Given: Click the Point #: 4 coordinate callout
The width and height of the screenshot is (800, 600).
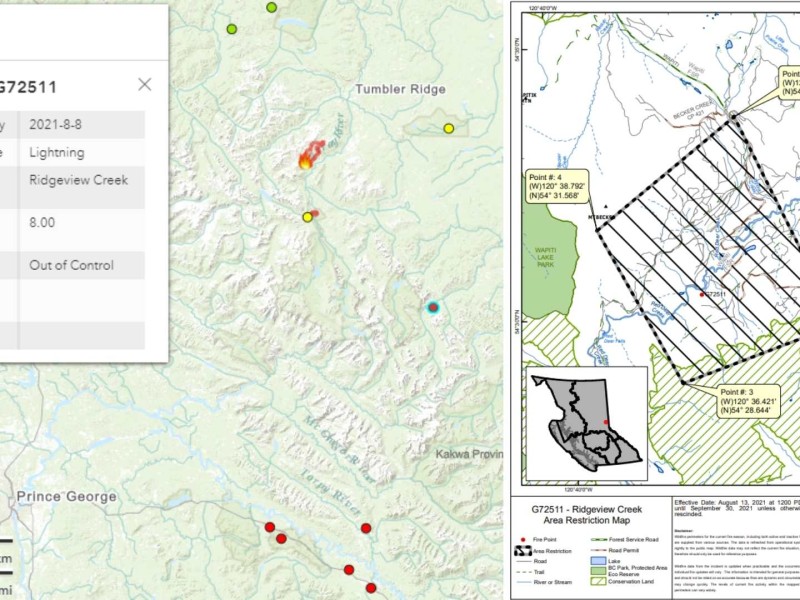Looking at the screenshot, I should coord(556,186).
